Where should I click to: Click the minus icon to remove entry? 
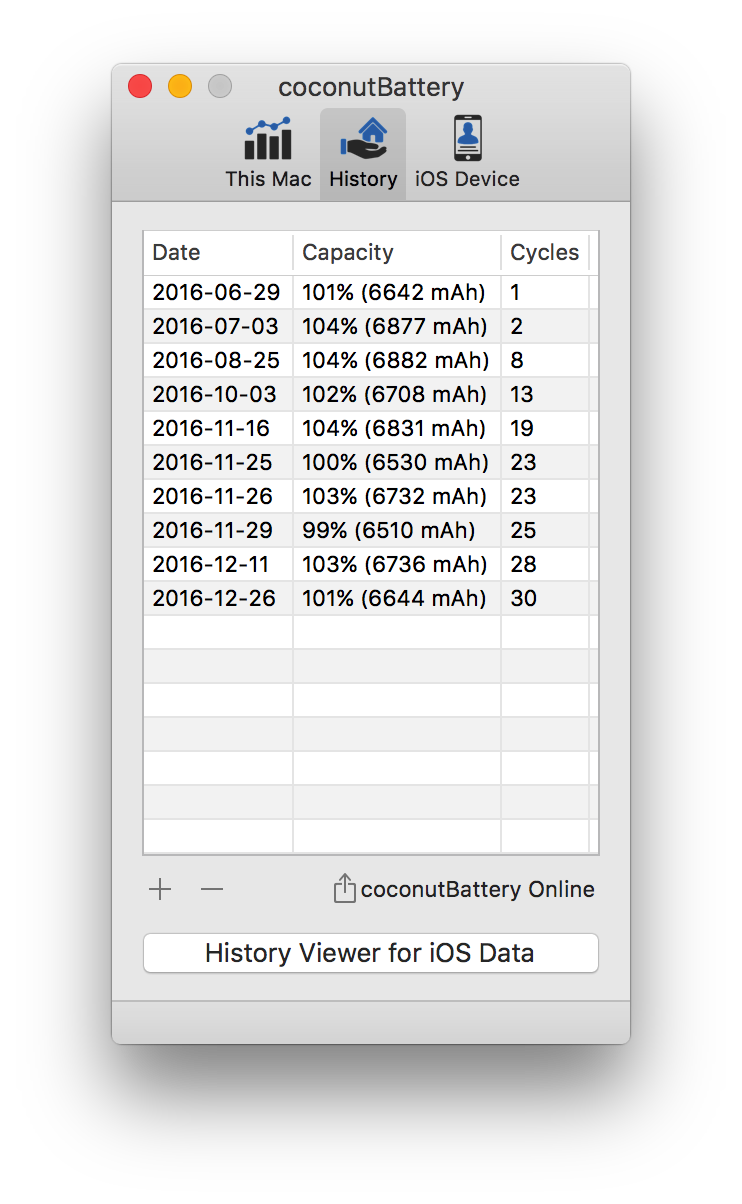[x=212, y=889]
